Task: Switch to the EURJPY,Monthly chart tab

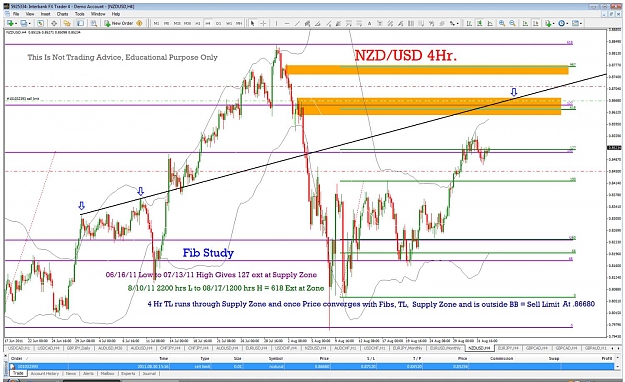Action: [x=407, y=348]
